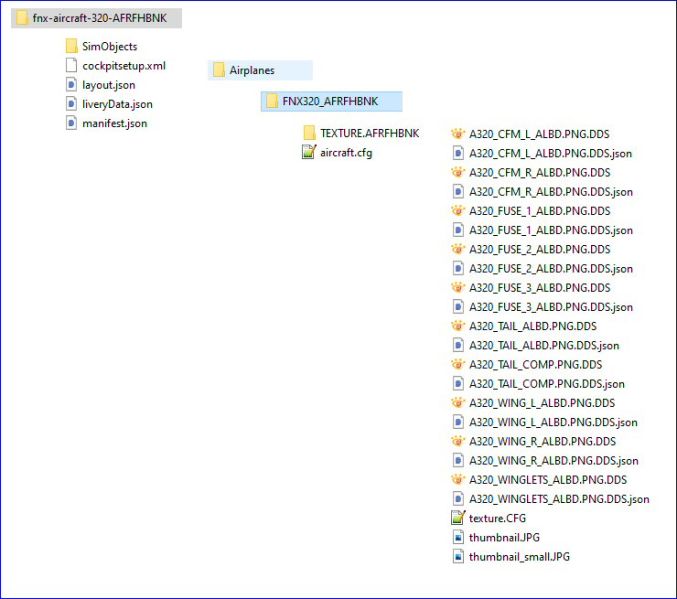Click the A320_WING_L_ALBD.PNG.DDS image icon
The height and width of the screenshot is (599, 677).
pos(458,403)
